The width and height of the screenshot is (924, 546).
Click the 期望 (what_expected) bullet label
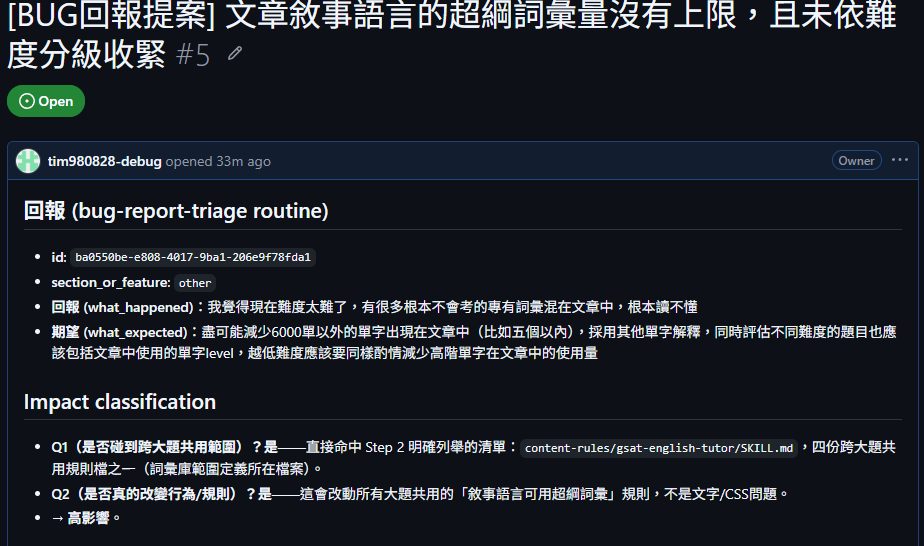tap(119, 332)
